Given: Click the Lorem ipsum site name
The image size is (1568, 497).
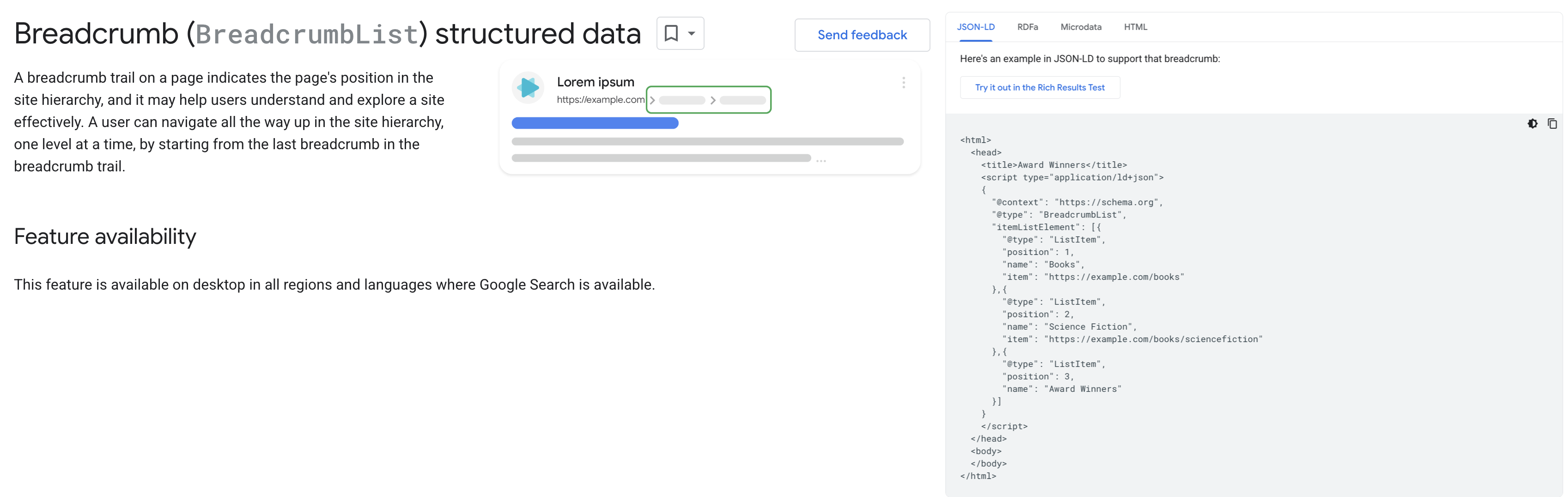Looking at the screenshot, I should point(596,82).
